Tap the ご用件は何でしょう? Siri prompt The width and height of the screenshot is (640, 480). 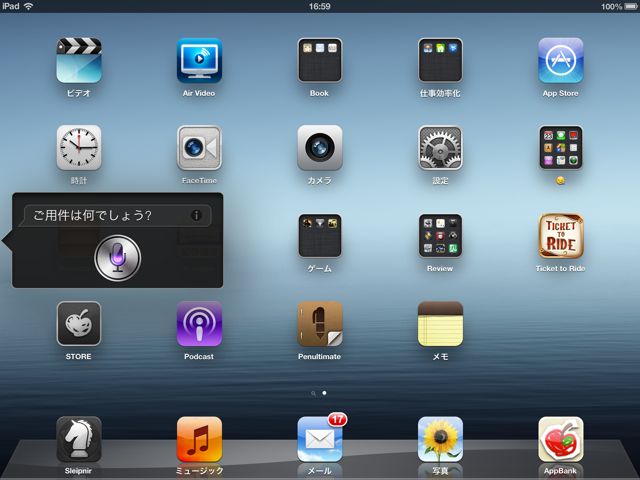click(x=92, y=215)
